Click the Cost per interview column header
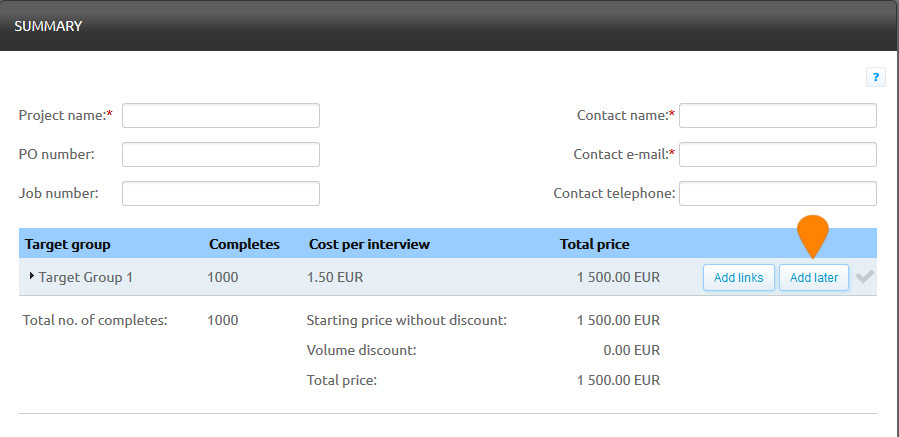 [x=368, y=244]
